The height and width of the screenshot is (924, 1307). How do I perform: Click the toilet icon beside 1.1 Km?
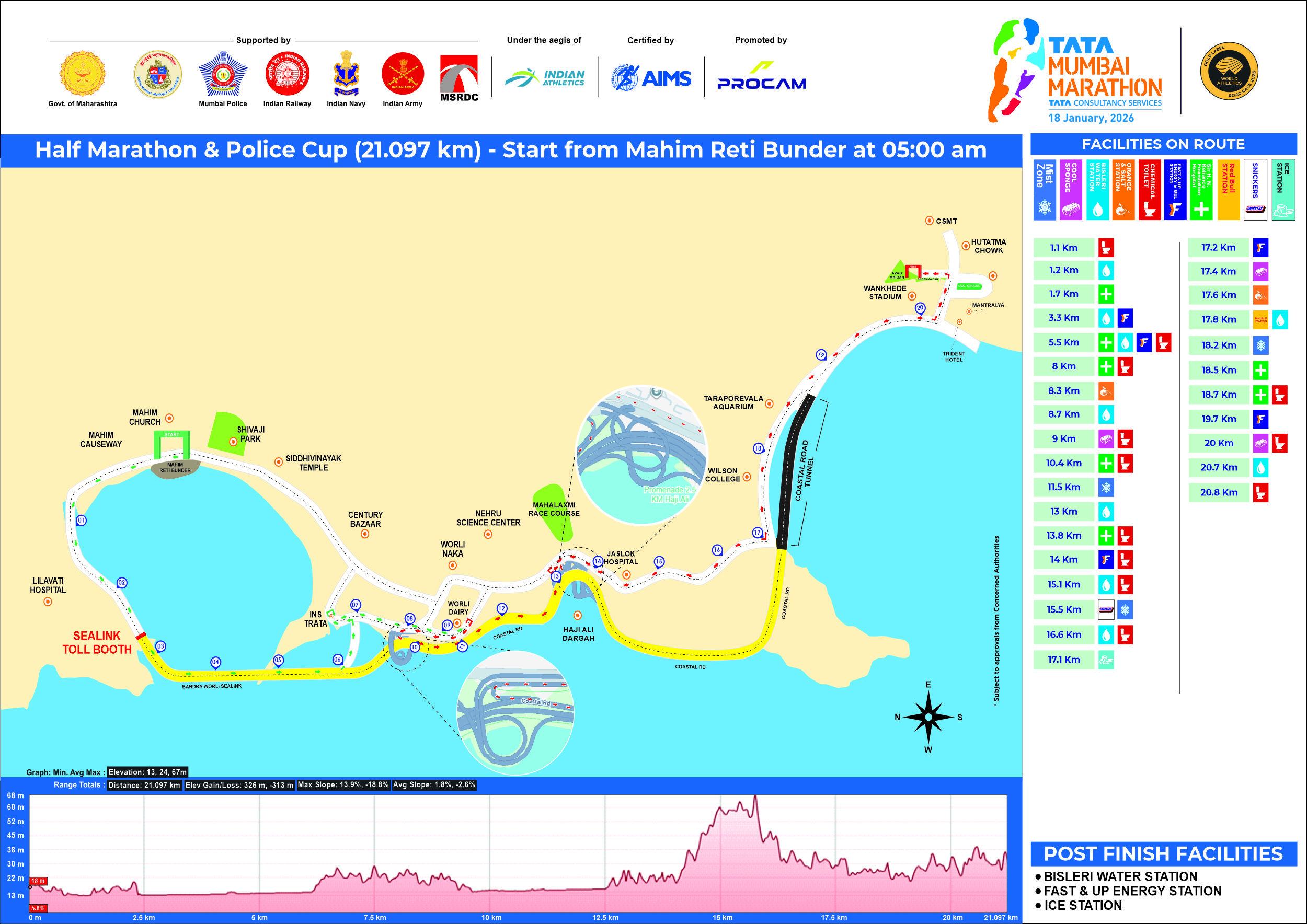tap(1106, 248)
